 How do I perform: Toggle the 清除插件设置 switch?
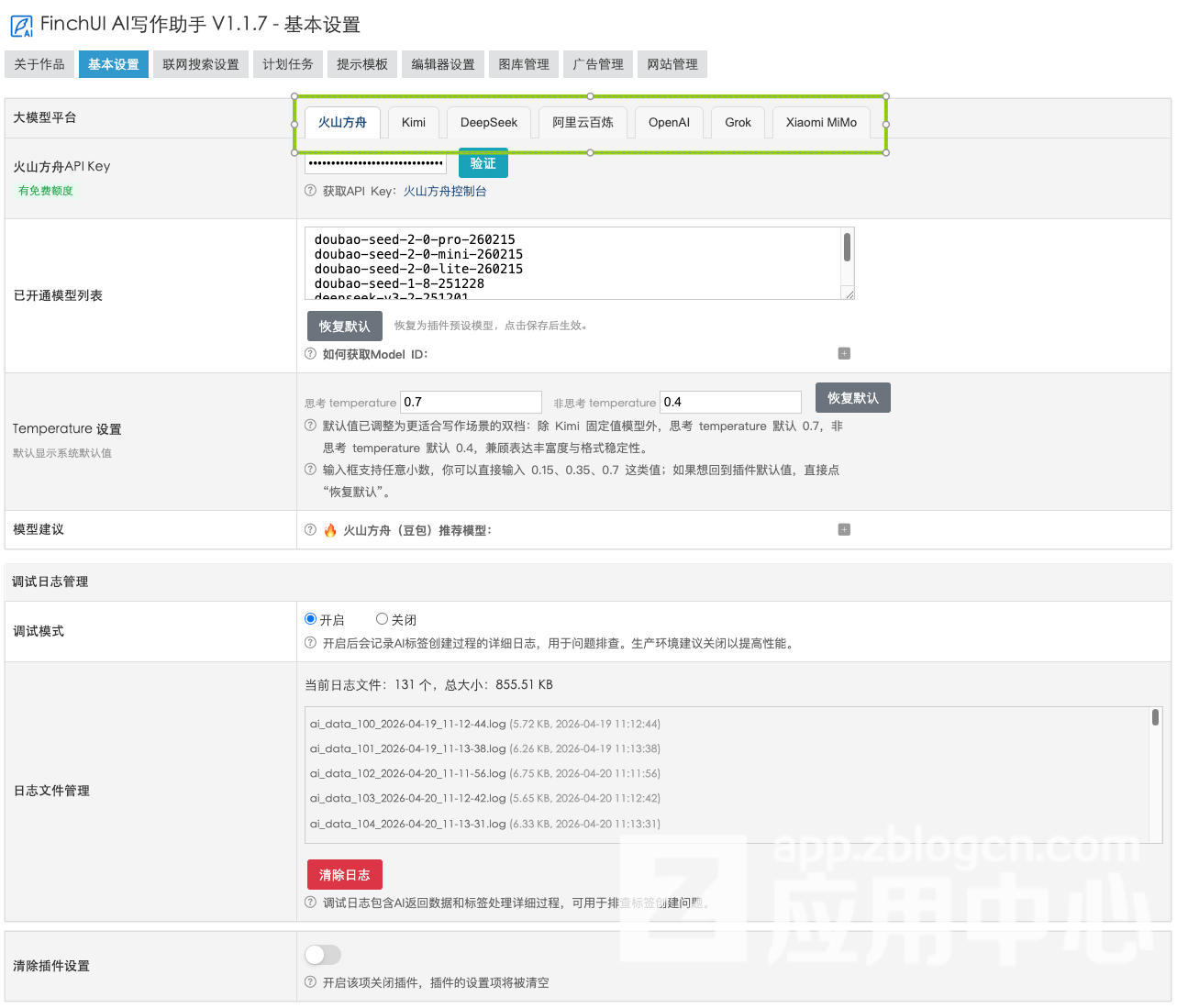point(323,955)
